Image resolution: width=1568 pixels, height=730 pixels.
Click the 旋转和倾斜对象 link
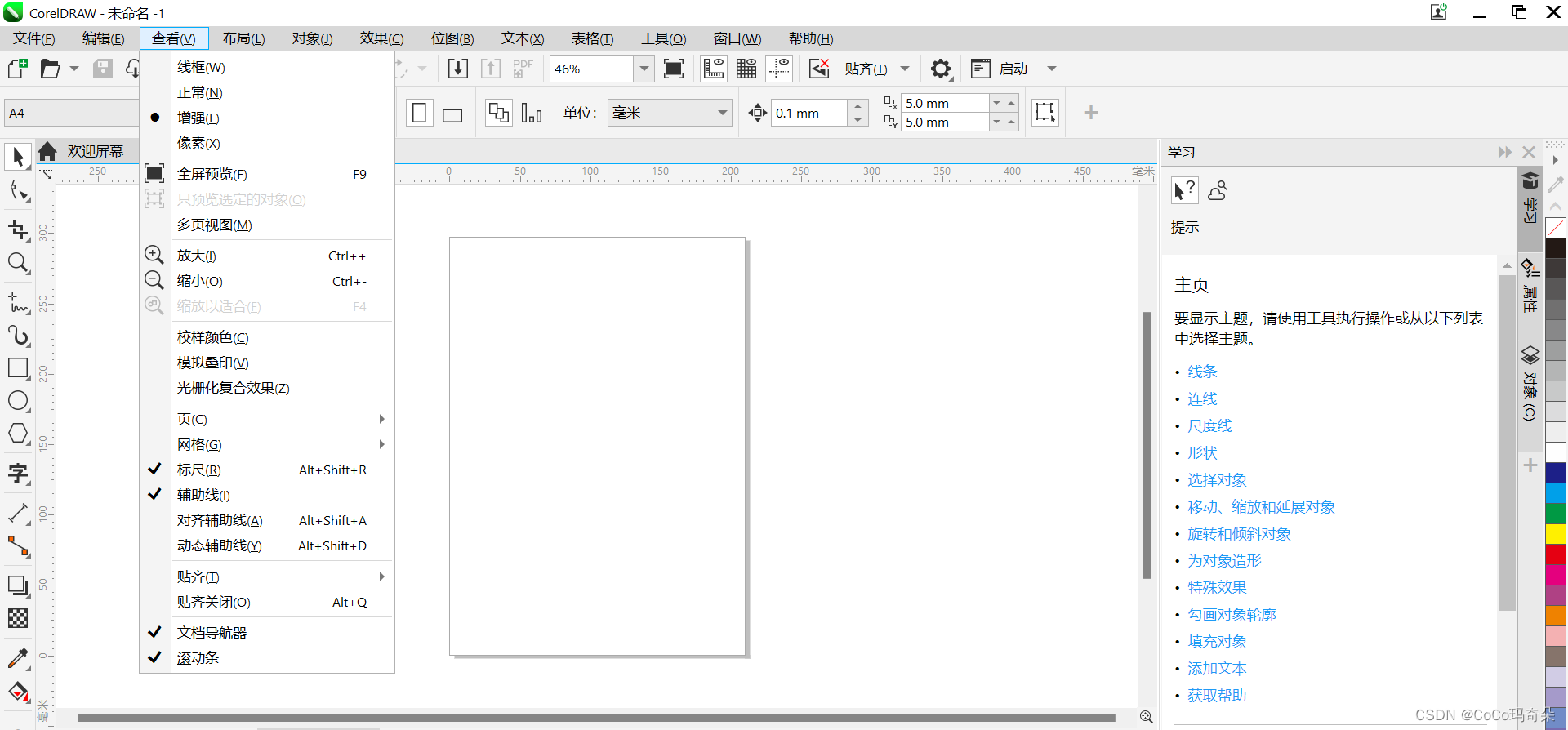[x=1239, y=533]
